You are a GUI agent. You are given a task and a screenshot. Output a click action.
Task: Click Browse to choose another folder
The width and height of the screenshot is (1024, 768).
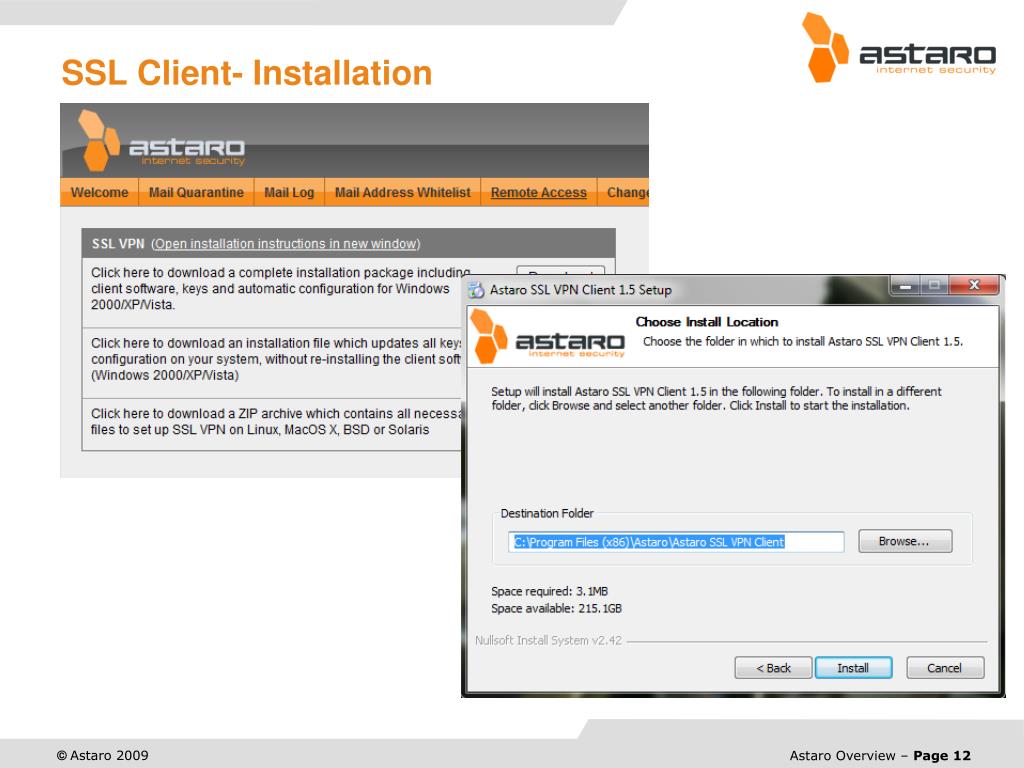pos(904,541)
